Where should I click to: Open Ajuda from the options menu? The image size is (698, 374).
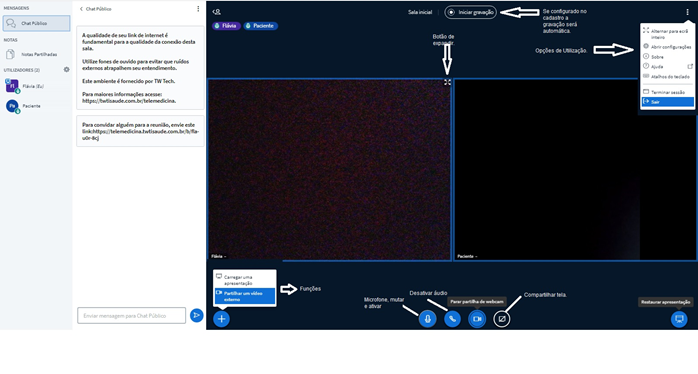pos(667,66)
